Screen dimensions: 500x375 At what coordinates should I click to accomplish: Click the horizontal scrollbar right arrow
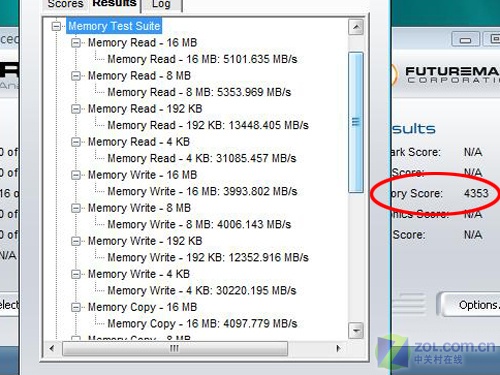pyautogui.click(x=339, y=349)
